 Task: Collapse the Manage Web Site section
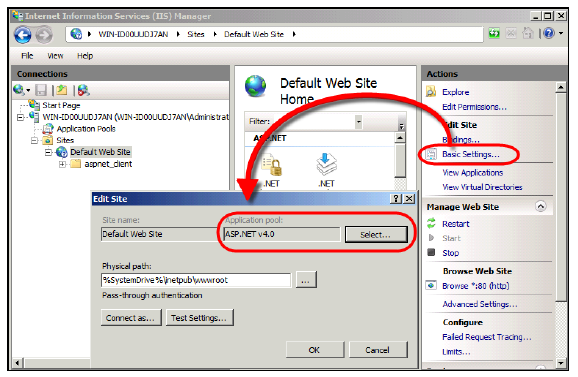(541, 206)
